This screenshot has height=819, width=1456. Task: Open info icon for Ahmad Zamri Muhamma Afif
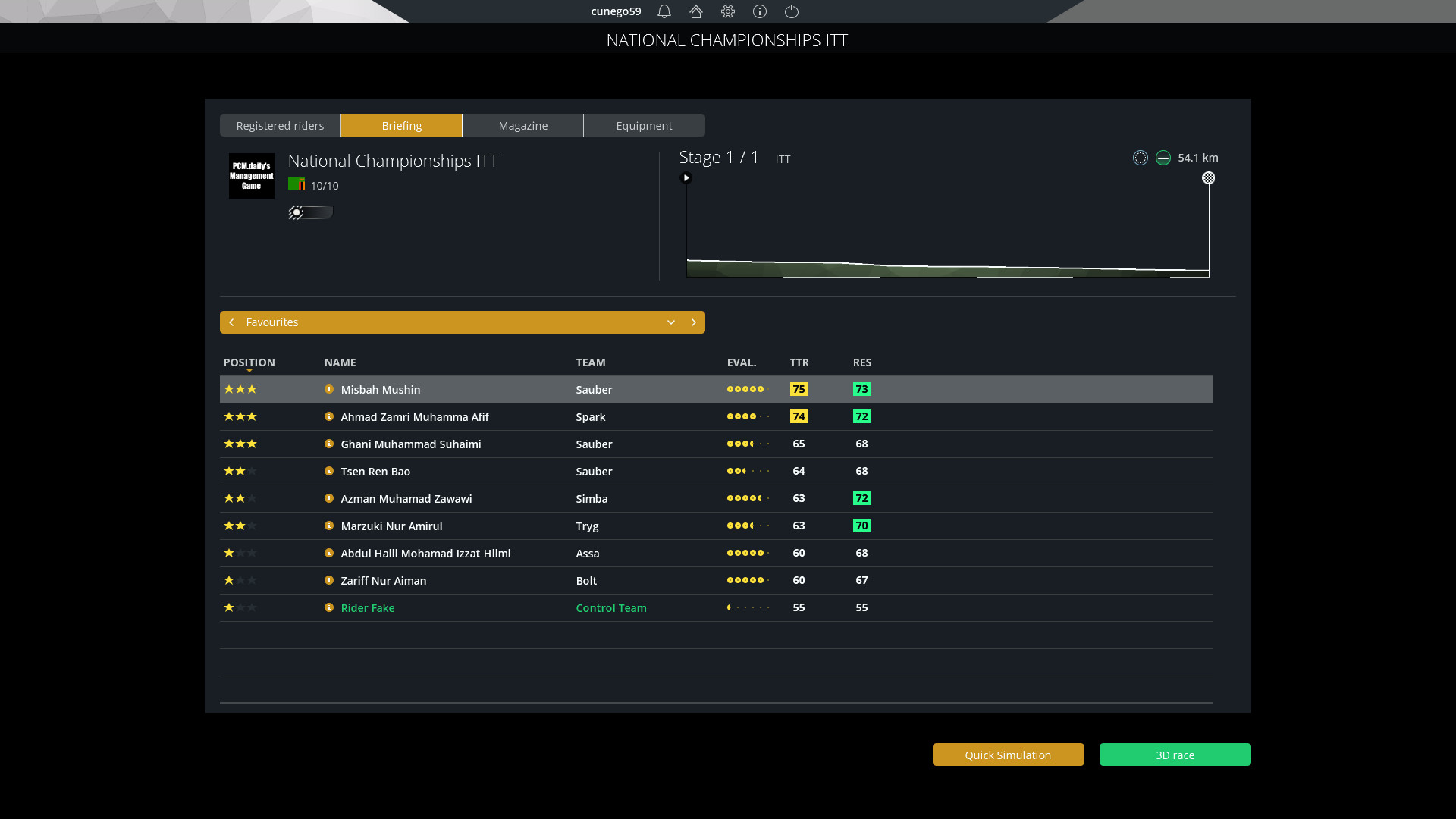click(x=329, y=416)
